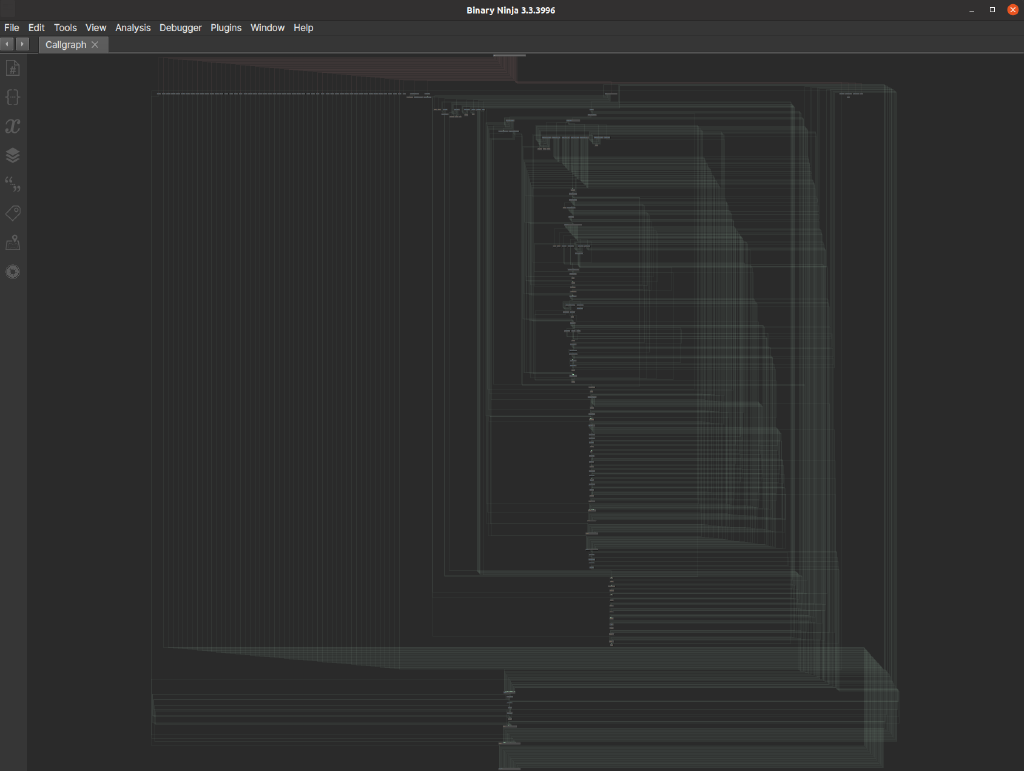Open the Types sidebar panel
1024x771 pixels.
tap(12, 97)
